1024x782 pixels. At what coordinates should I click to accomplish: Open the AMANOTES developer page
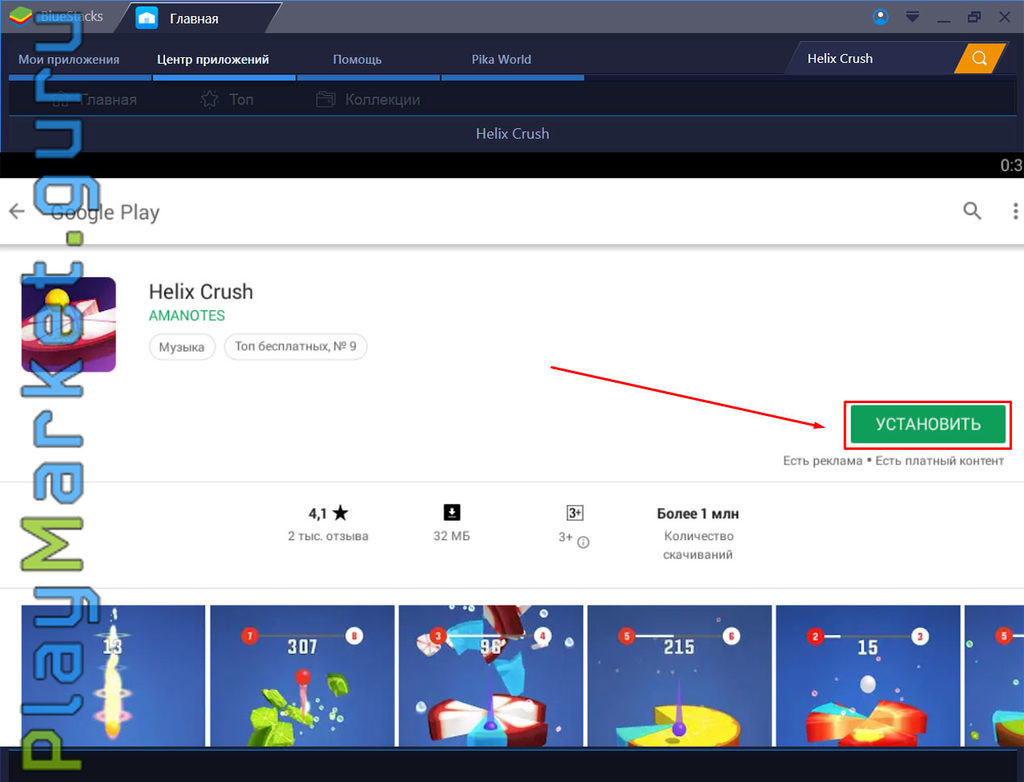pyautogui.click(x=187, y=316)
